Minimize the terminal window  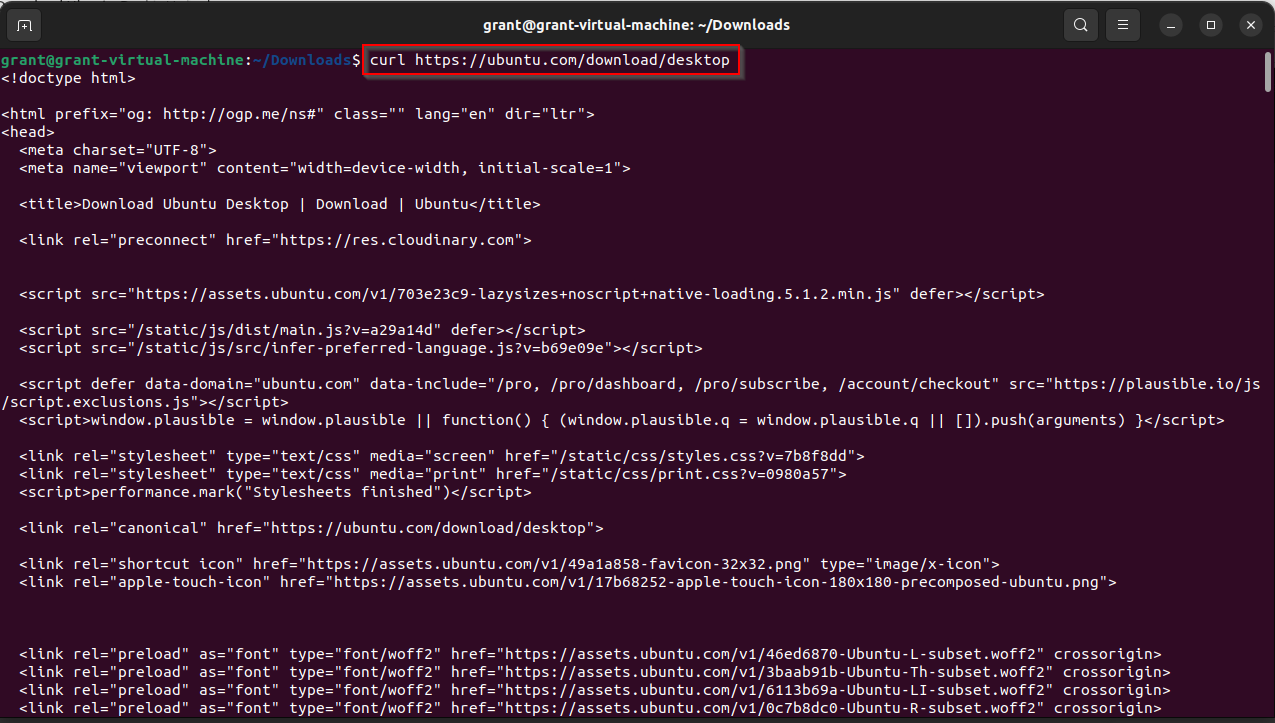(1170, 24)
